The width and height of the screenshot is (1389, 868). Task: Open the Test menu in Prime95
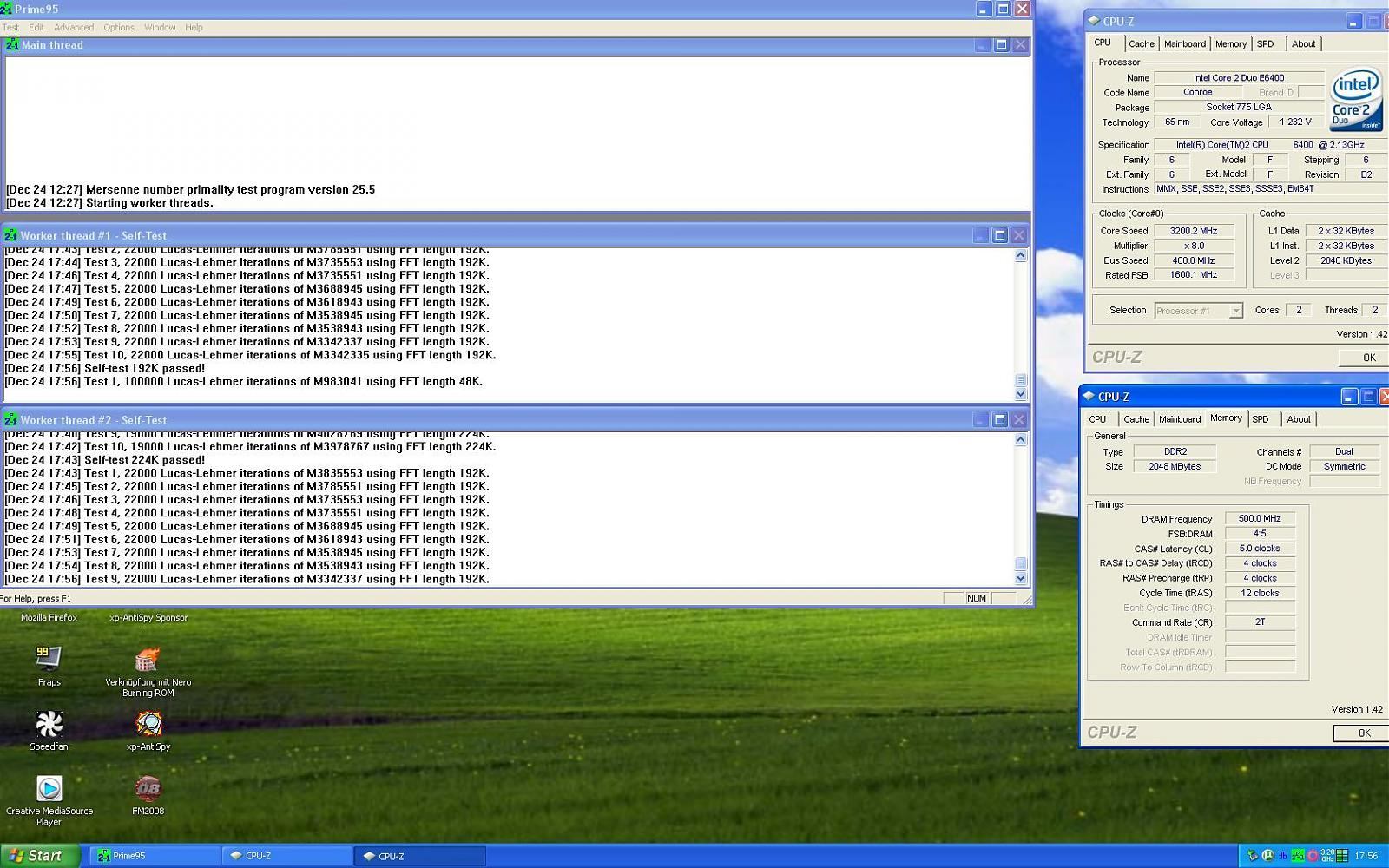pyautogui.click(x=10, y=28)
